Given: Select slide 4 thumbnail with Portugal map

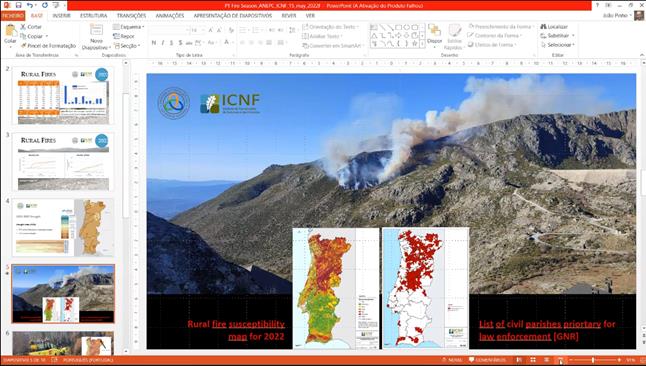Looking at the screenshot, I should [63, 227].
